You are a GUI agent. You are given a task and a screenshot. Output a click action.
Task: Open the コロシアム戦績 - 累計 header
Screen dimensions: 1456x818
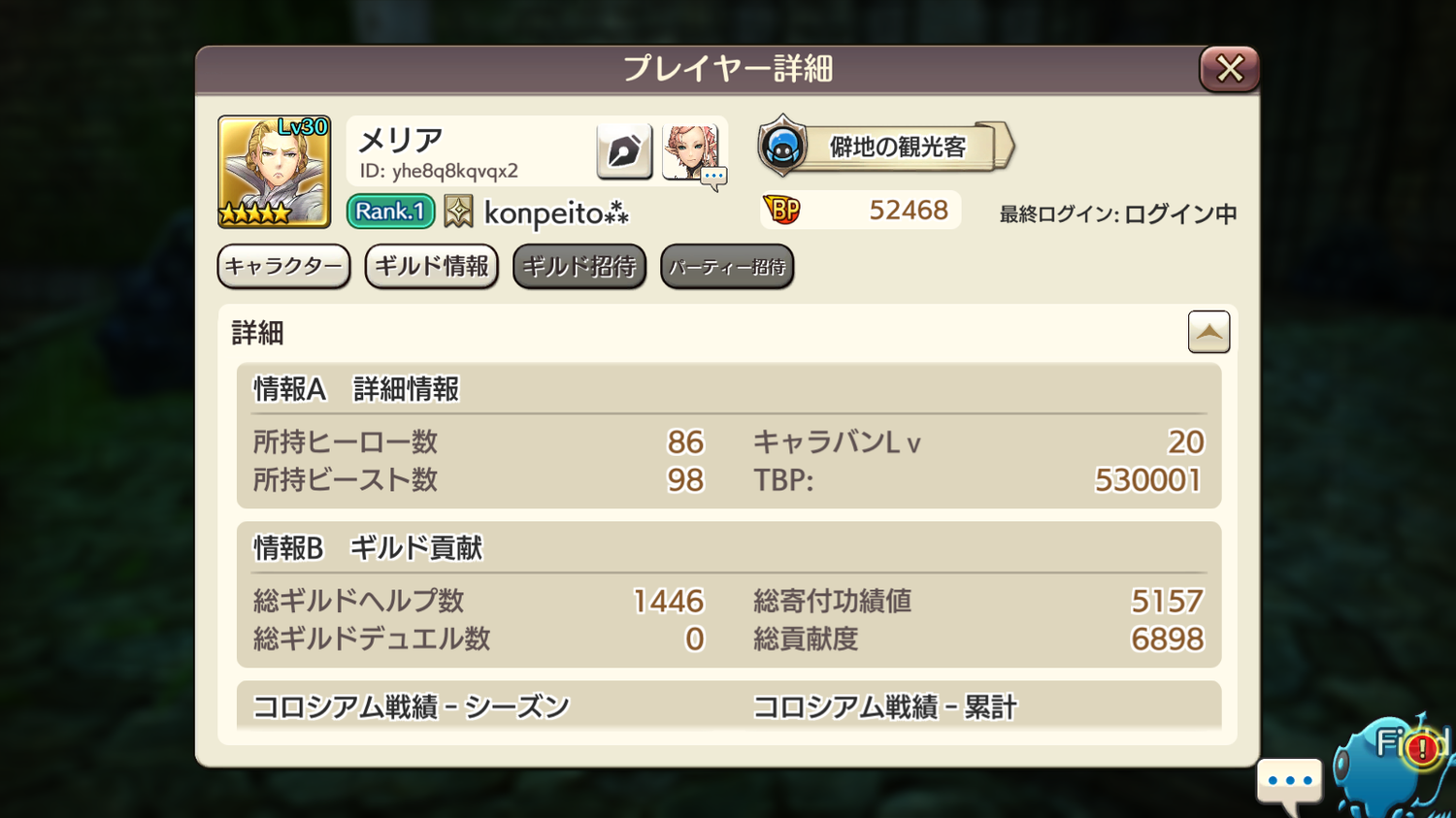tap(885, 706)
